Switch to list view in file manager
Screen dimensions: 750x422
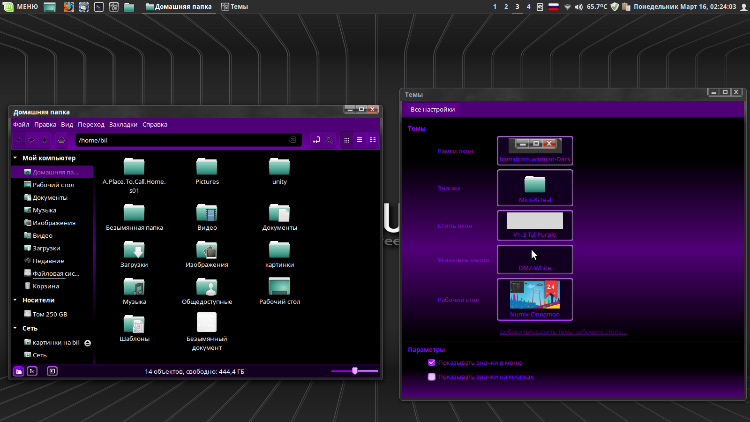360,140
